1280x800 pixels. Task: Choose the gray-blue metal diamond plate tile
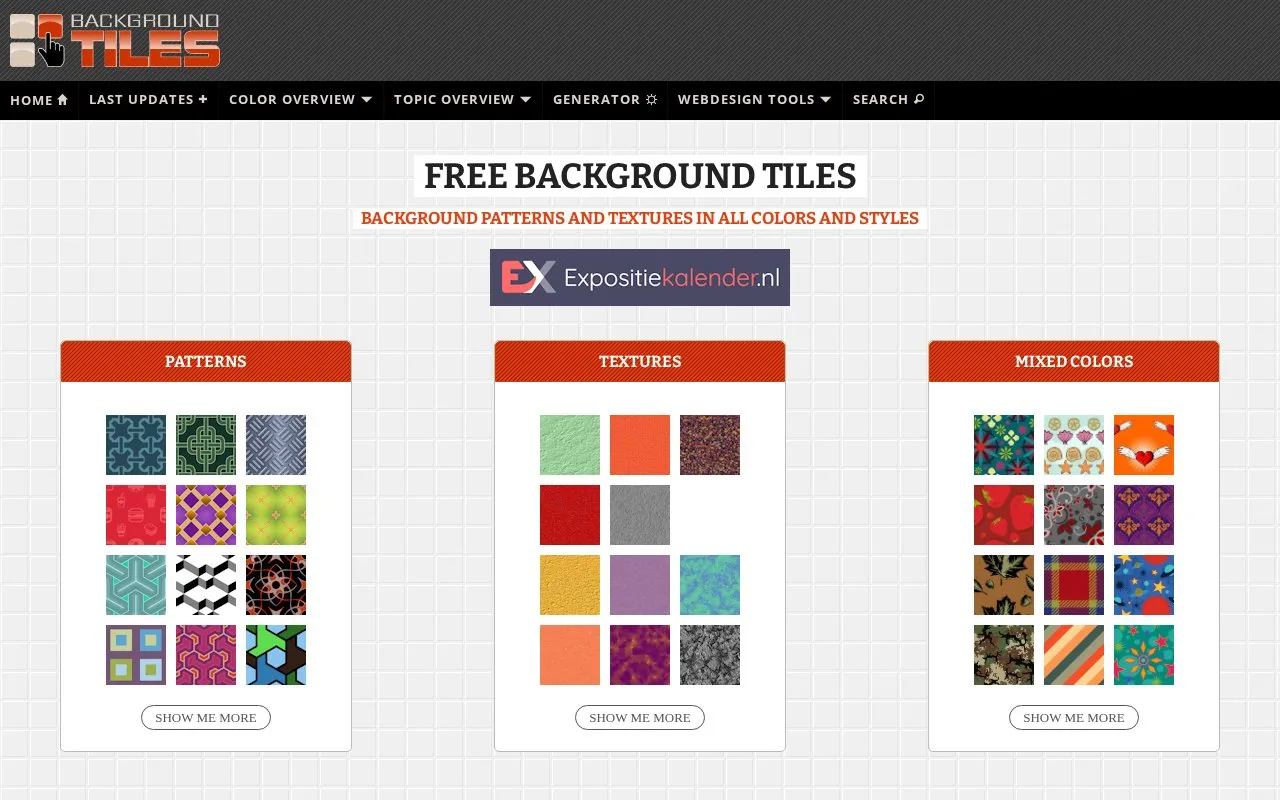[x=276, y=445]
